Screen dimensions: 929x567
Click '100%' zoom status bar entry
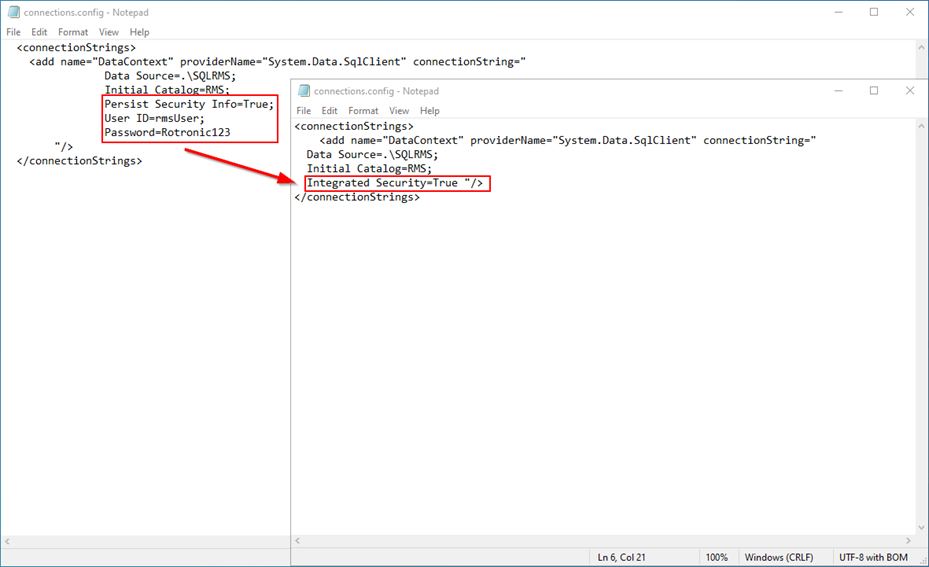[716, 558]
